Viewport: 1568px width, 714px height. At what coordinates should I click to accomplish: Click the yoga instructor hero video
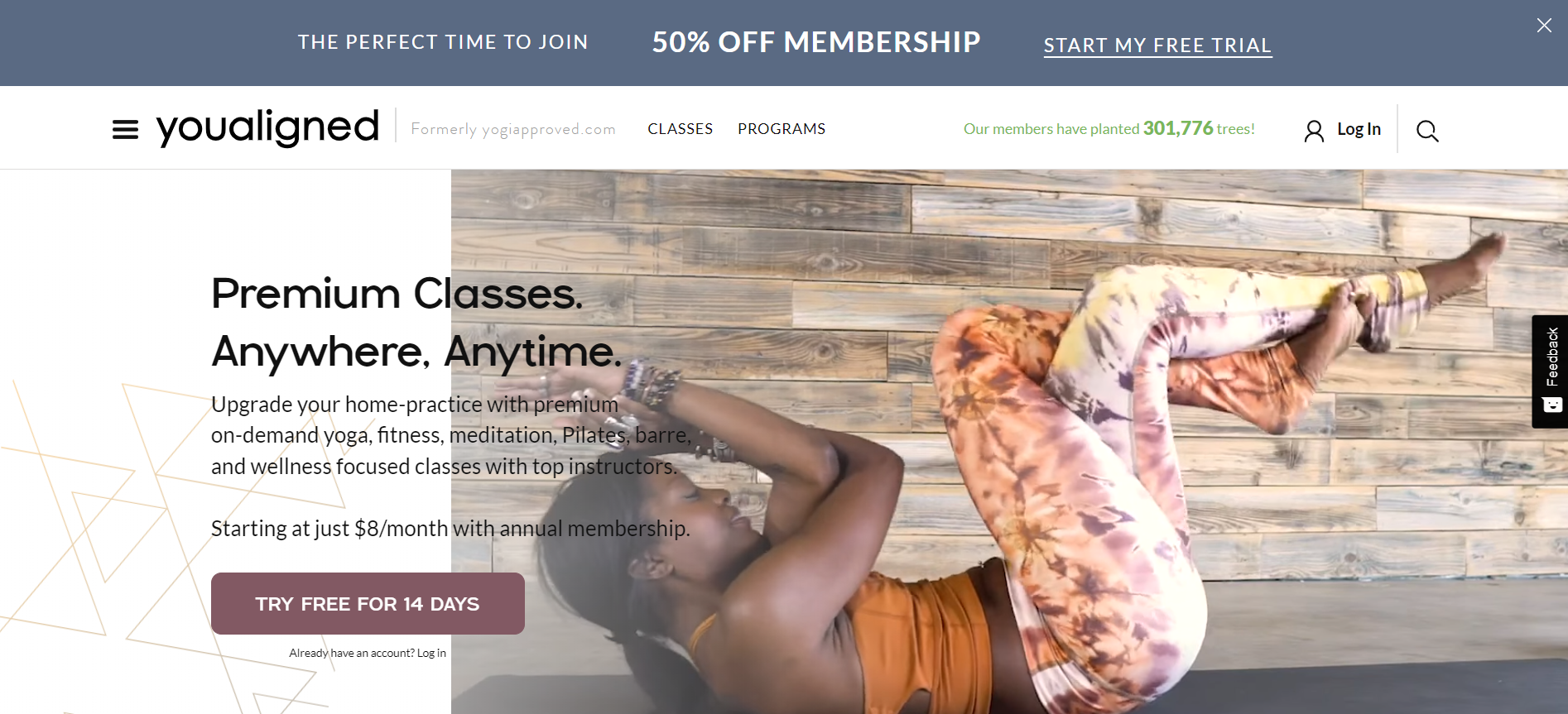point(1008,441)
